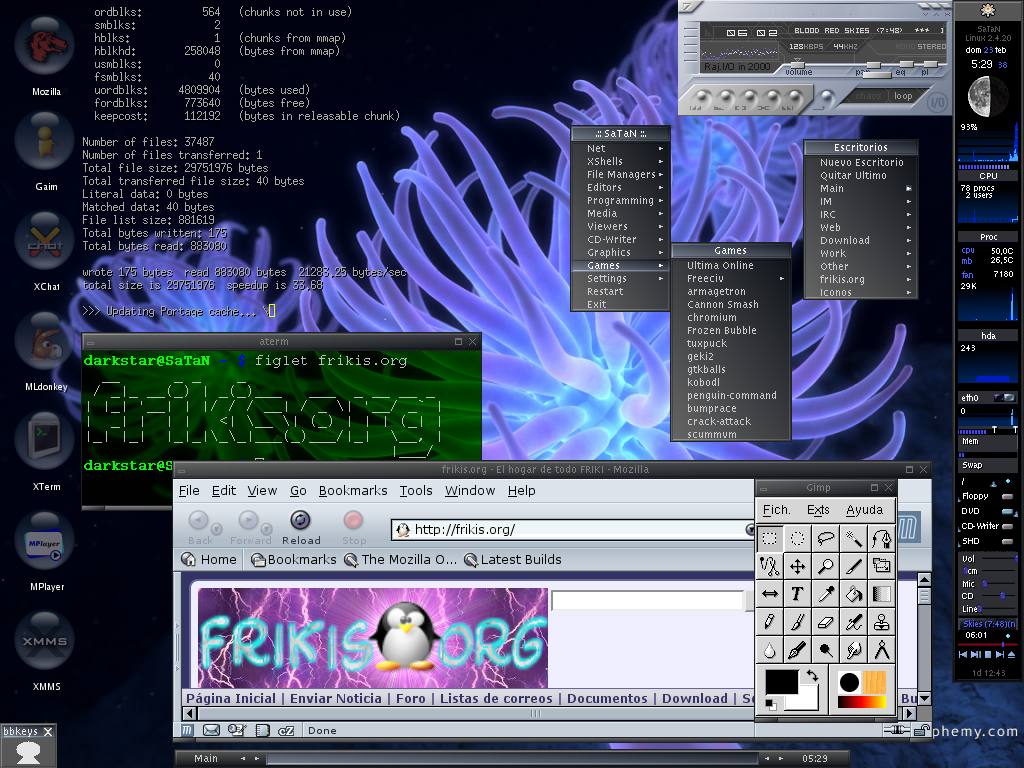Select the Crop knife tool in Gimp
Screen dimensions: 1024x768
click(x=854, y=566)
